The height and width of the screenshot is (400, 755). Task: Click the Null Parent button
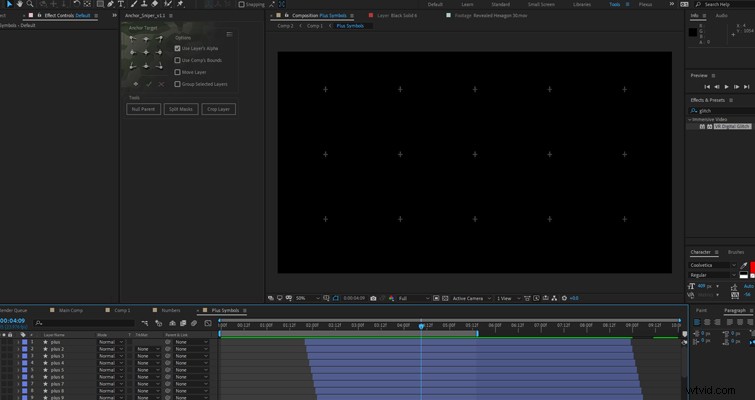pos(143,109)
